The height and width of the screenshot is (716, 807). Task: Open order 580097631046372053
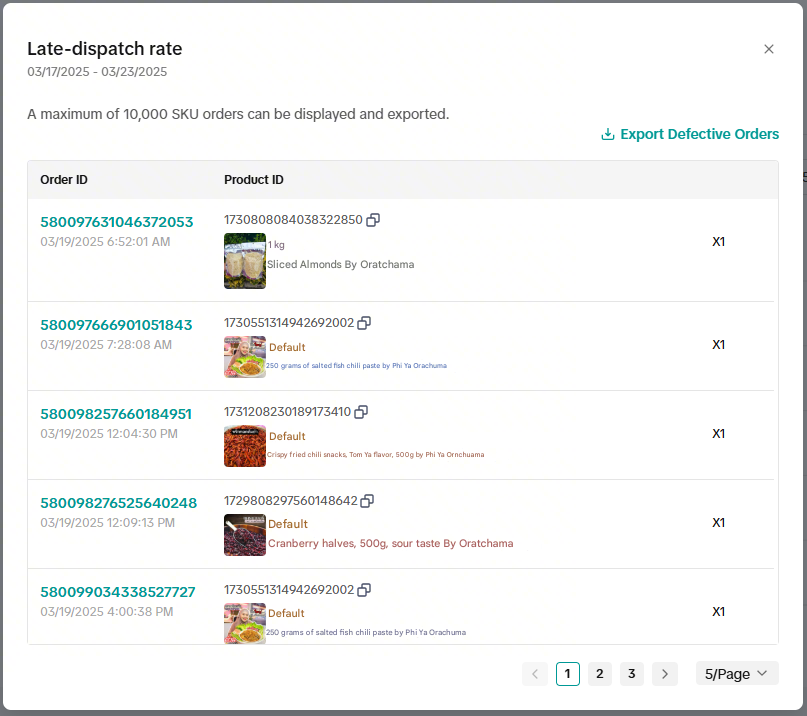(x=116, y=222)
